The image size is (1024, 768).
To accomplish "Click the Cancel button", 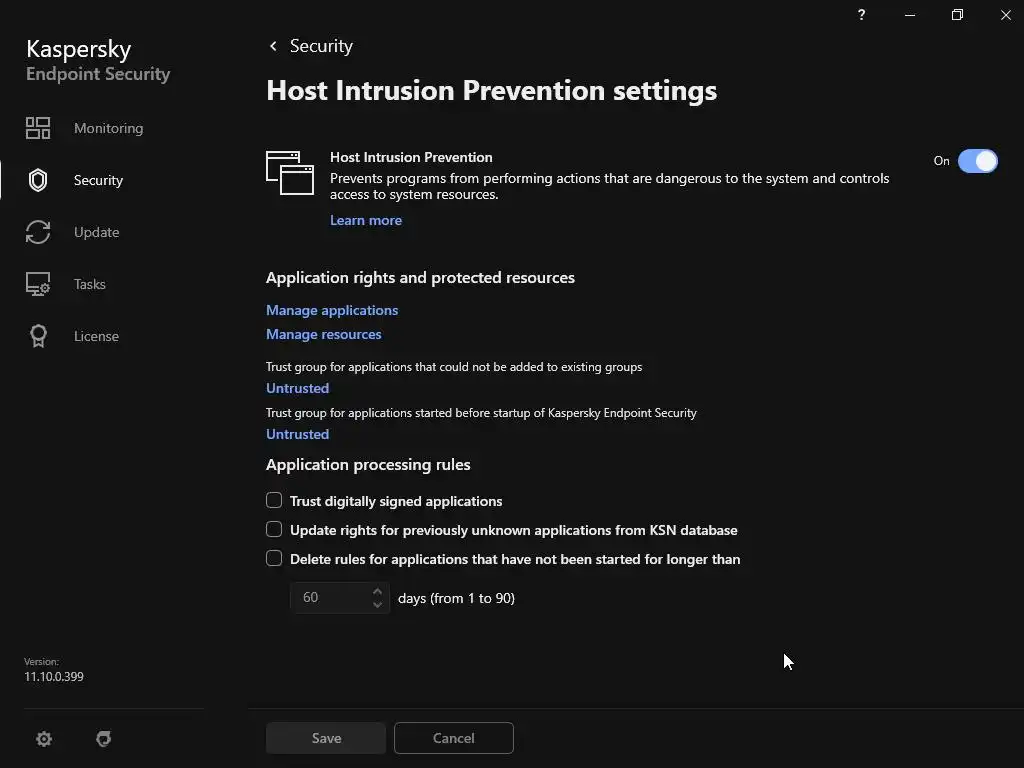I will [x=454, y=738].
